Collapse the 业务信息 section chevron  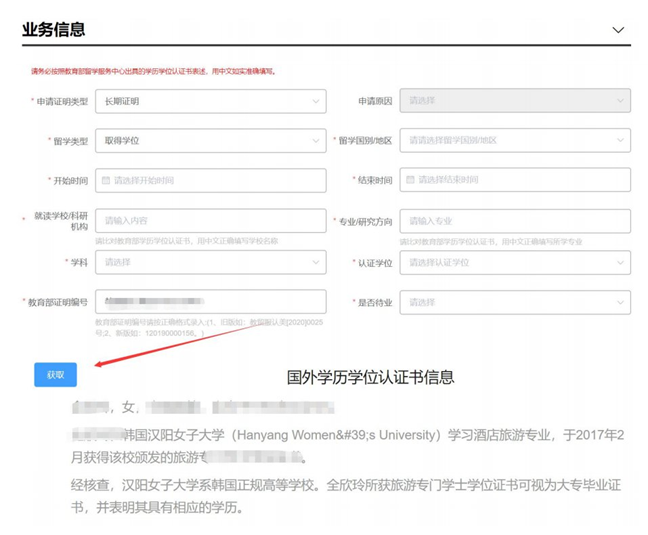(618, 30)
